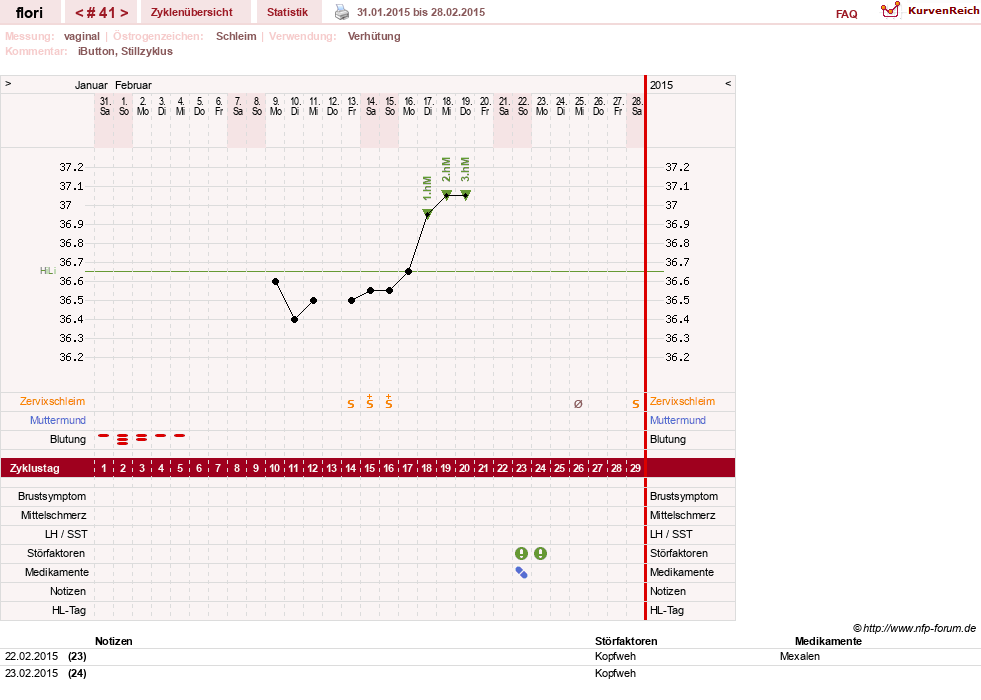Click the Schleim Östrogenzeichen value
Screen dimensions: 981x700
point(236,36)
